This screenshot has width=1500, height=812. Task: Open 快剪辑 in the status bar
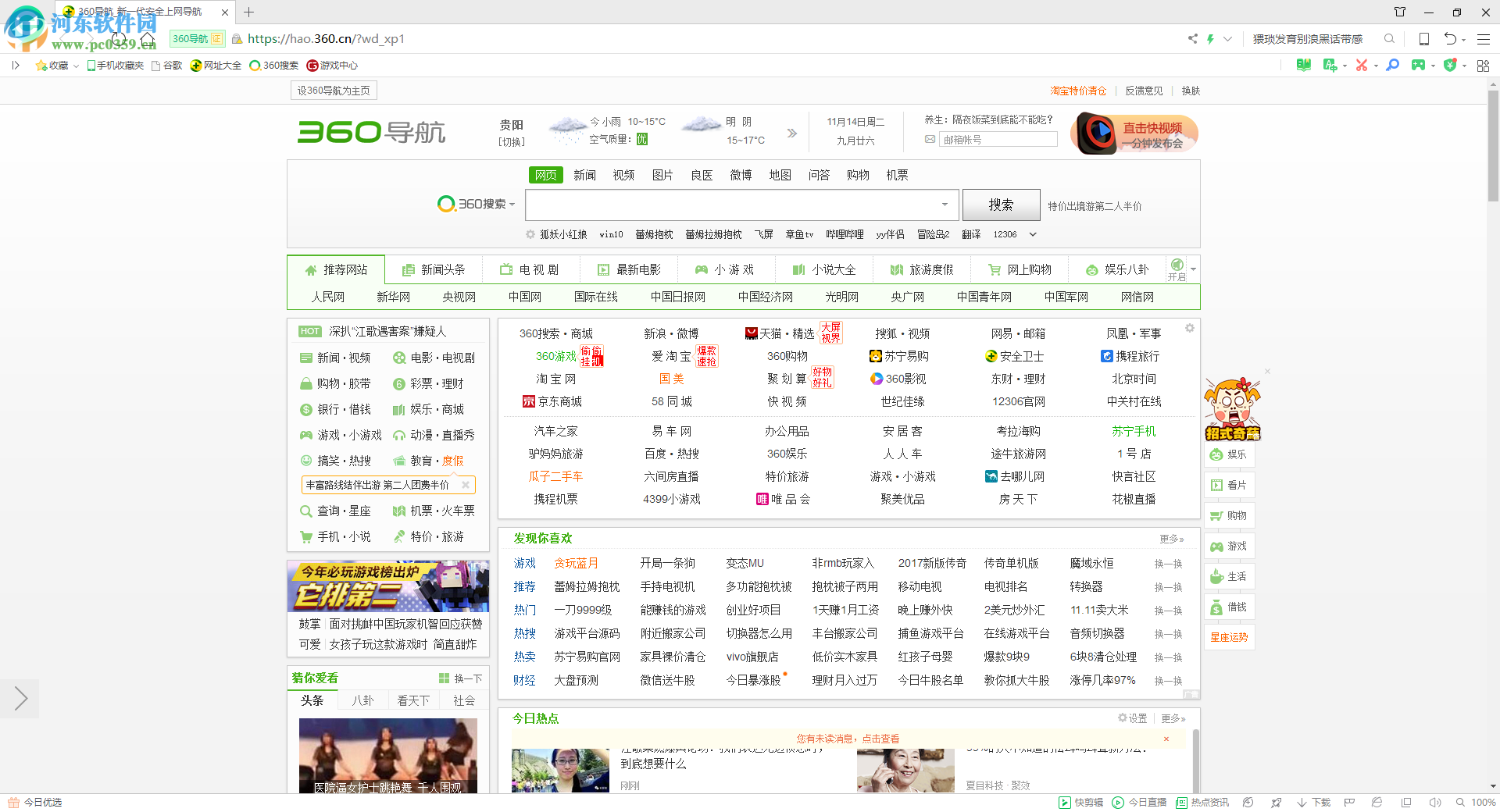pos(1080,802)
